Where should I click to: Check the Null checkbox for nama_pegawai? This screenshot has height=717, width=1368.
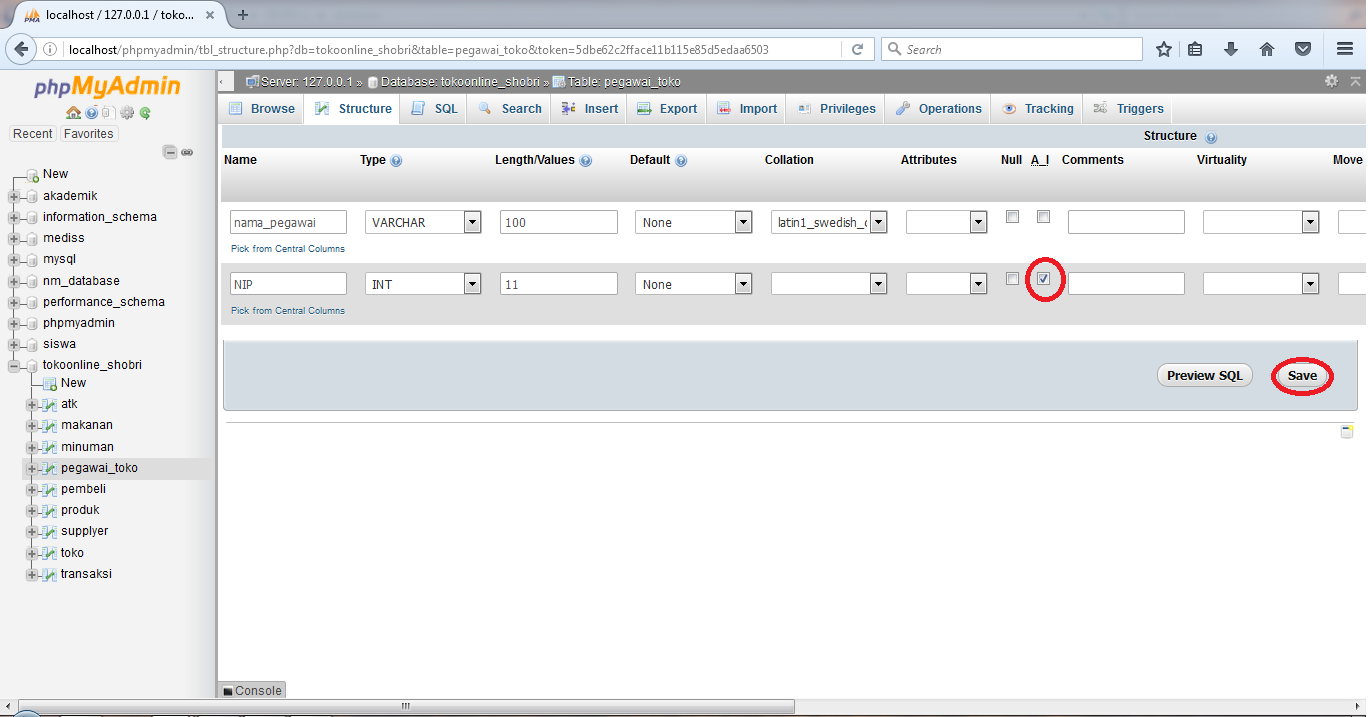(x=1012, y=216)
